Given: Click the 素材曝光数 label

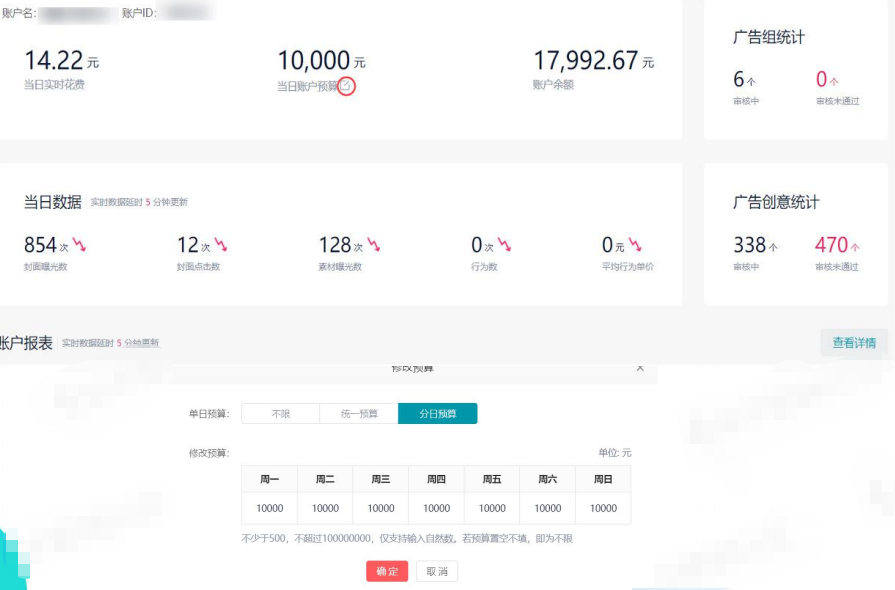Looking at the screenshot, I should (x=340, y=266).
